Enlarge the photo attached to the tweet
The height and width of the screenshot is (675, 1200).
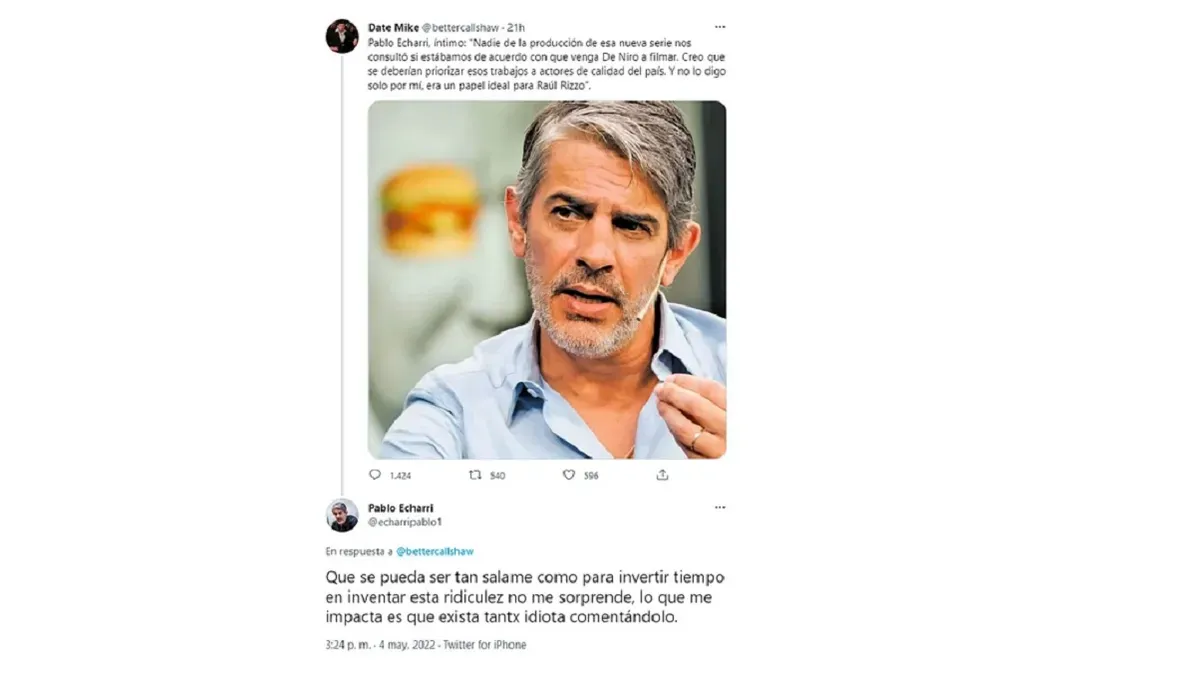pos(547,280)
